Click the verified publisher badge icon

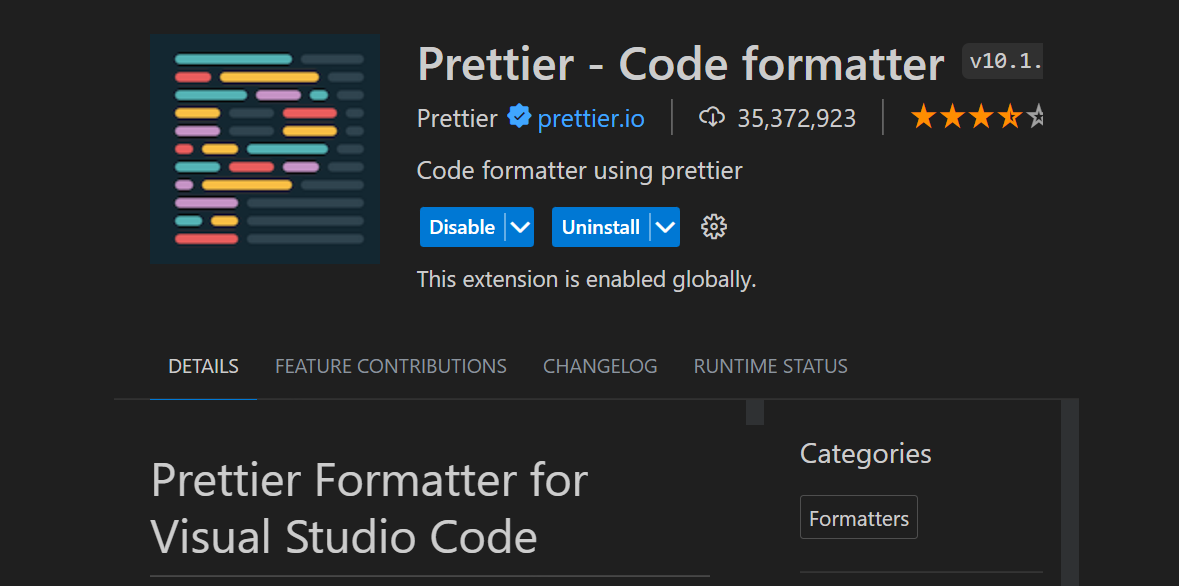click(x=519, y=117)
